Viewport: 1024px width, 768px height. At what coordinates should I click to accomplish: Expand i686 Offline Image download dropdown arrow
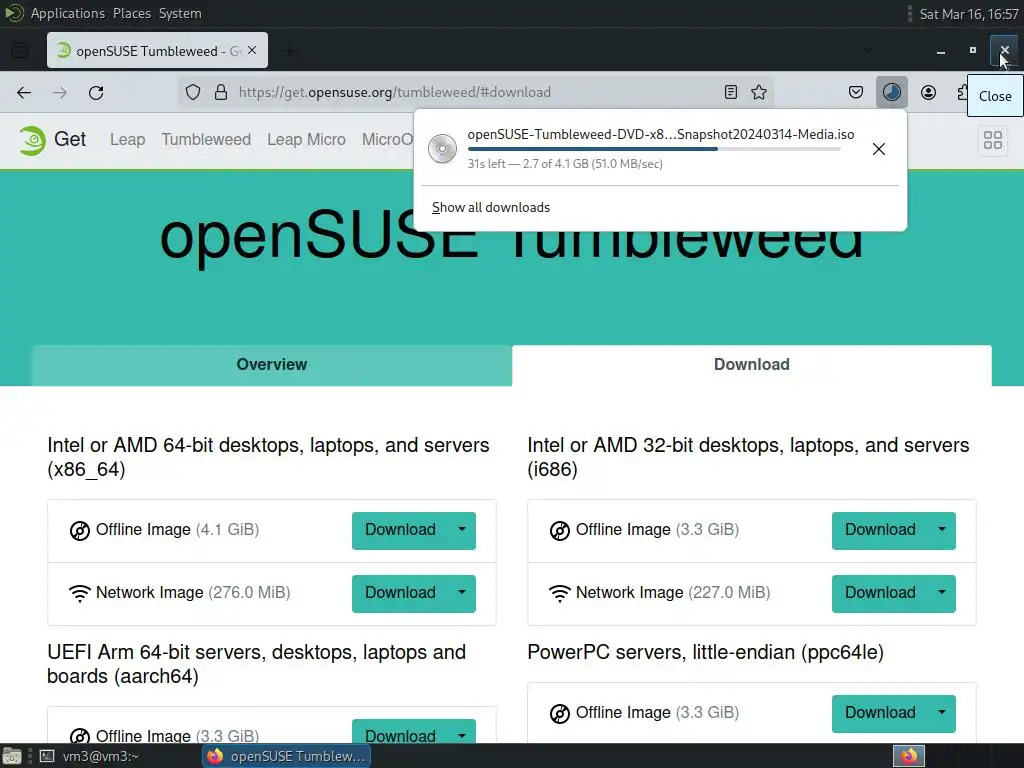pyautogui.click(x=942, y=530)
